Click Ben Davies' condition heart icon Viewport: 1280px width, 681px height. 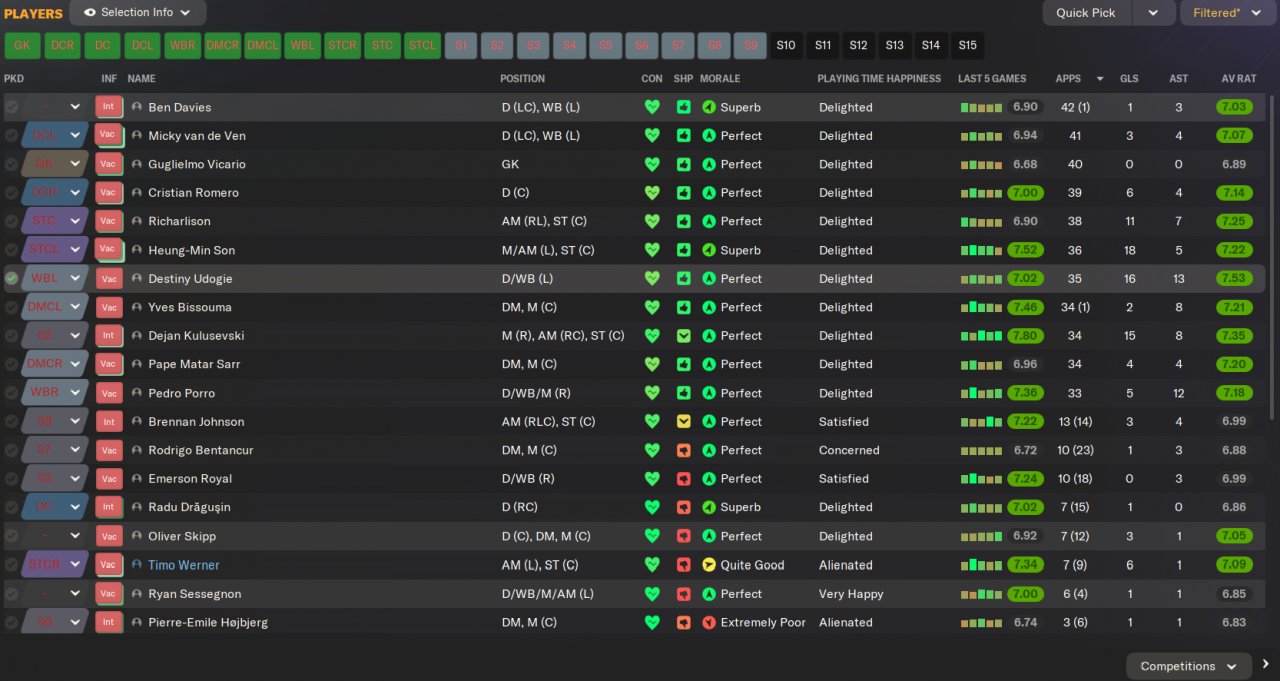point(652,107)
